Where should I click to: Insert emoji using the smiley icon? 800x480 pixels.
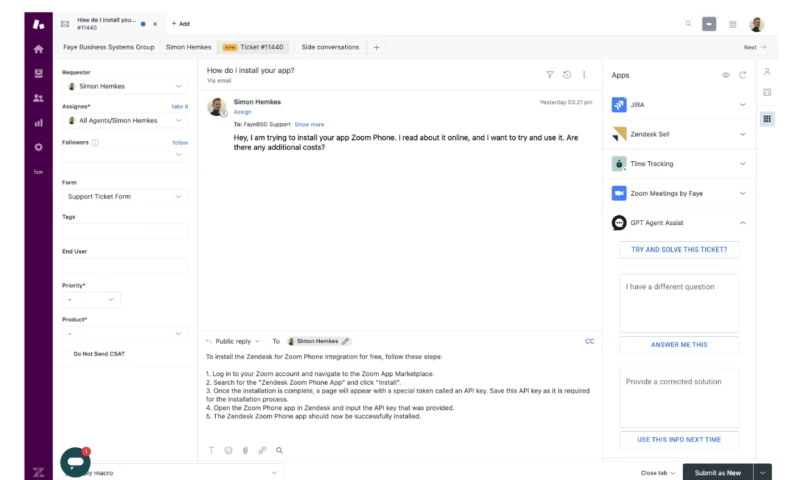tap(228, 450)
